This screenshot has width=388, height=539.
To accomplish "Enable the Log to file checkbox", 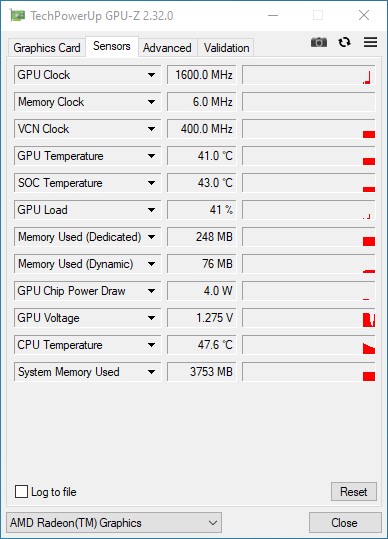I will coord(21,492).
